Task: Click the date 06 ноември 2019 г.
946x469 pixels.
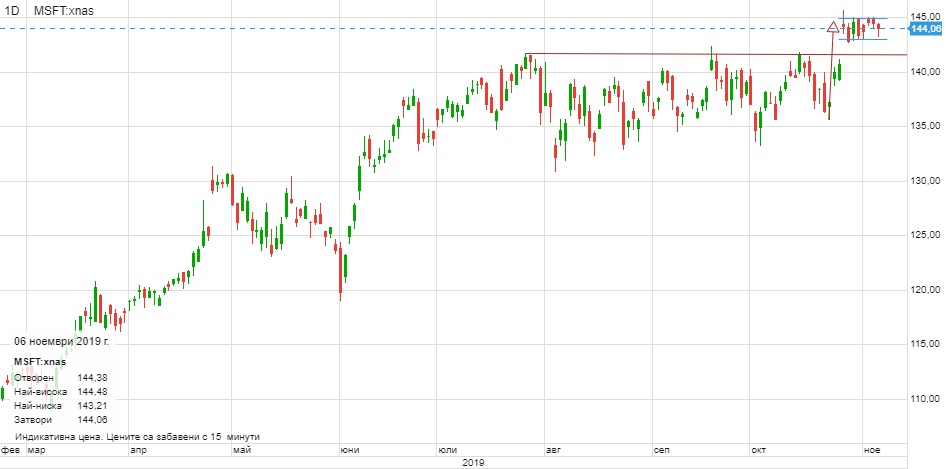Action: pos(61,341)
